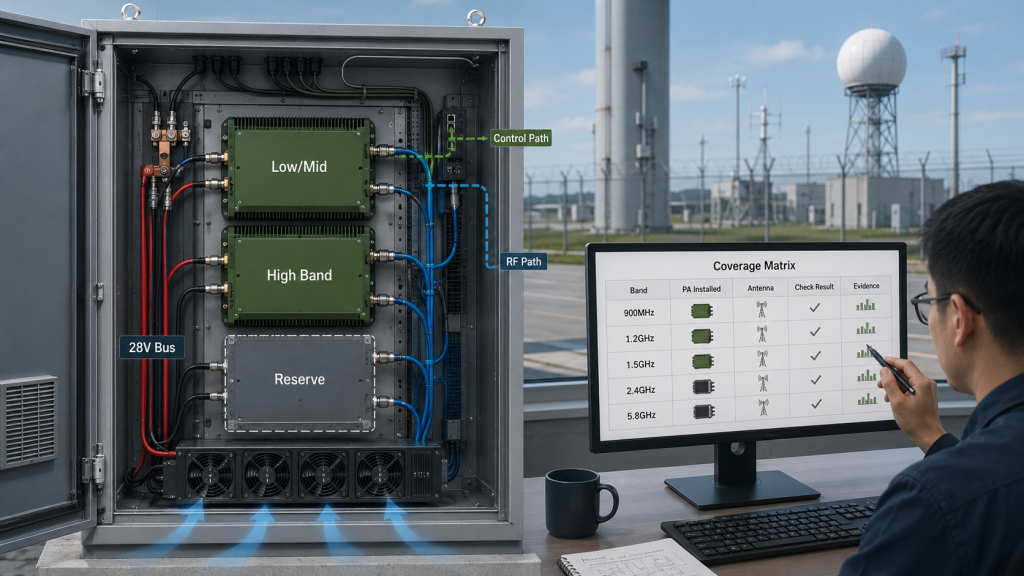Click the PA Installed column header

coord(701,289)
